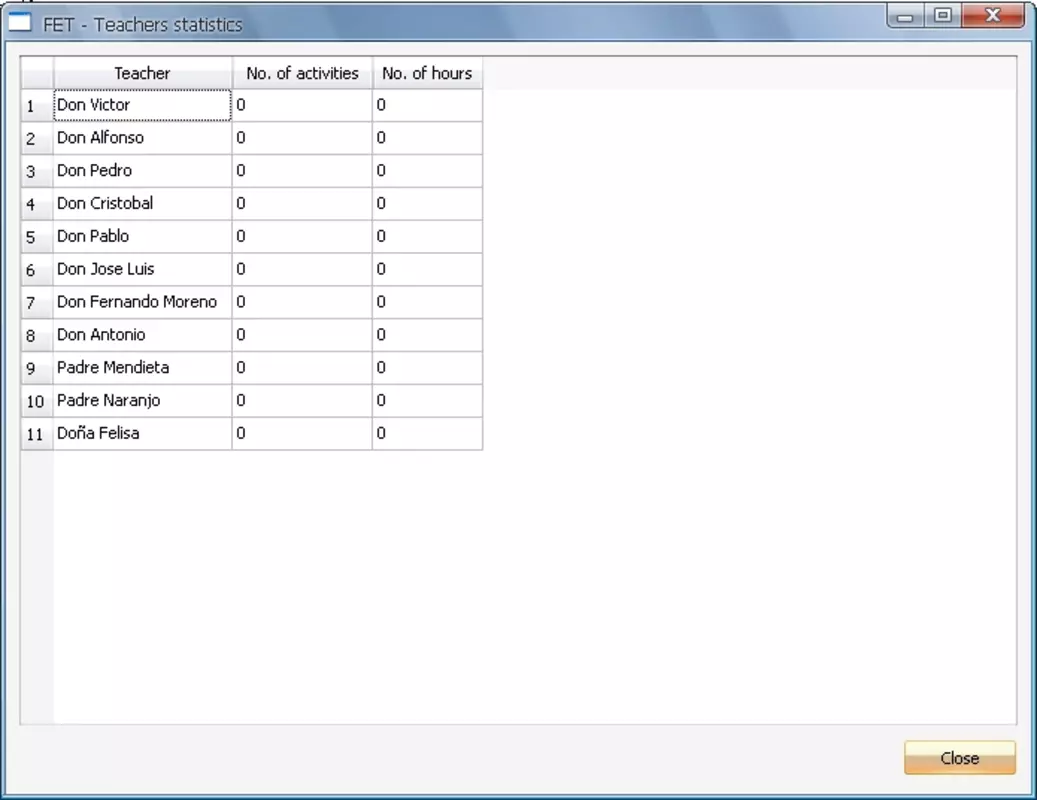Select the Don Pablo cell
The image size is (1037, 800).
tap(142, 237)
